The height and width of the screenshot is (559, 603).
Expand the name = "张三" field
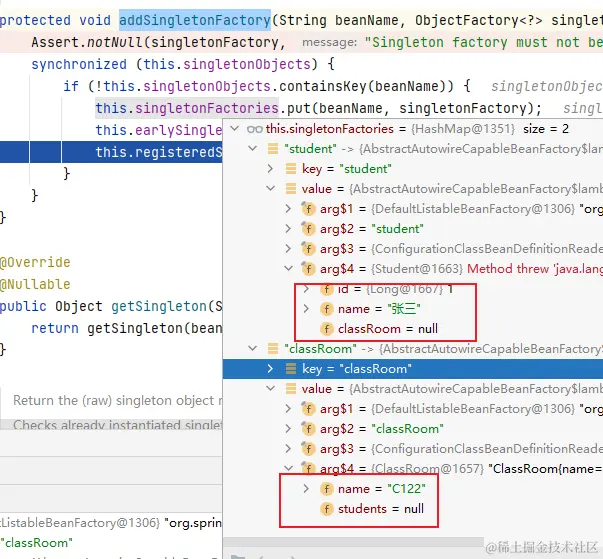(306, 309)
